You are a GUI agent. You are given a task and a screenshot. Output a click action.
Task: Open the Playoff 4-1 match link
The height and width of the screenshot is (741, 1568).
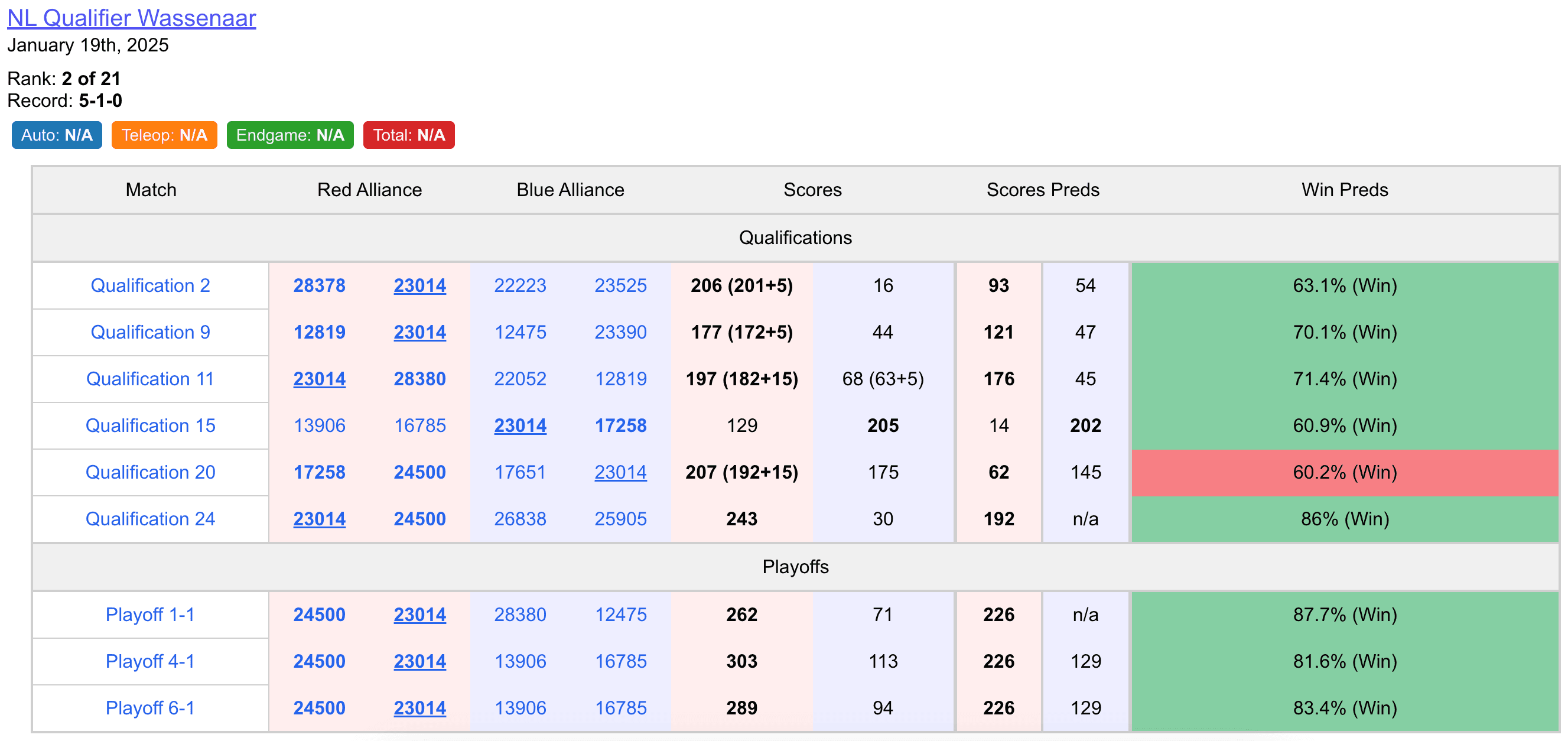(x=150, y=661)
